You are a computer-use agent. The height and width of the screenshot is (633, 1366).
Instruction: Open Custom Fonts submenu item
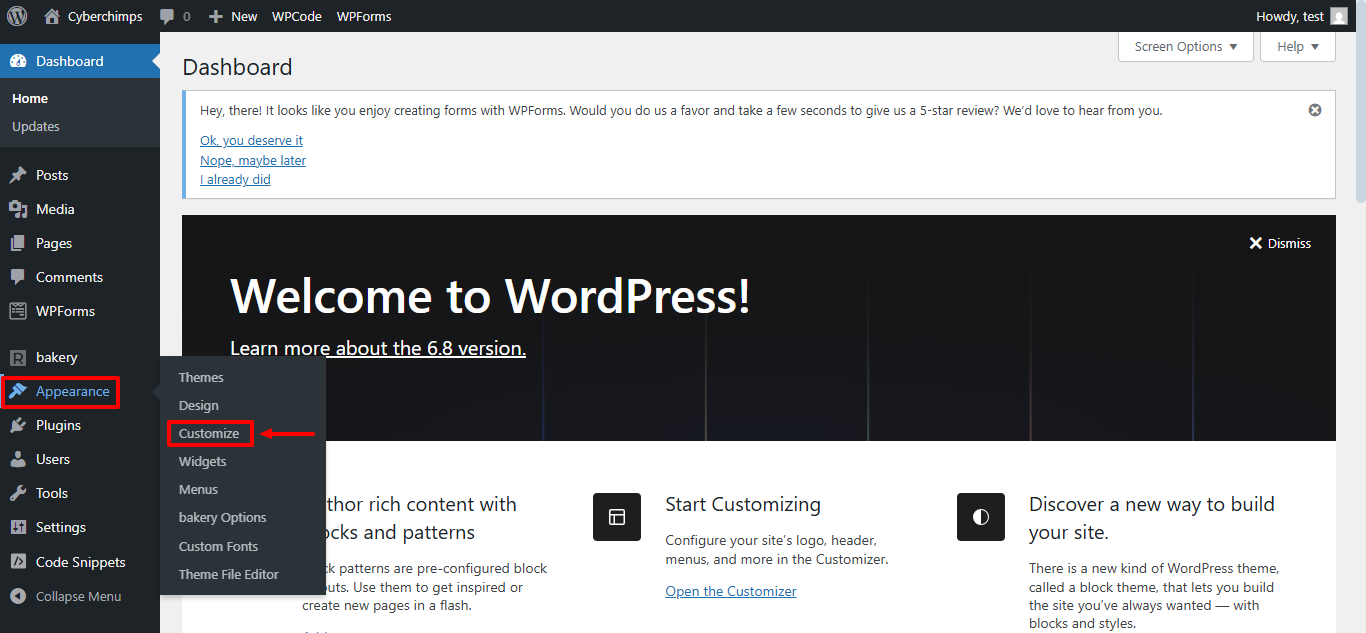[218, 546]
